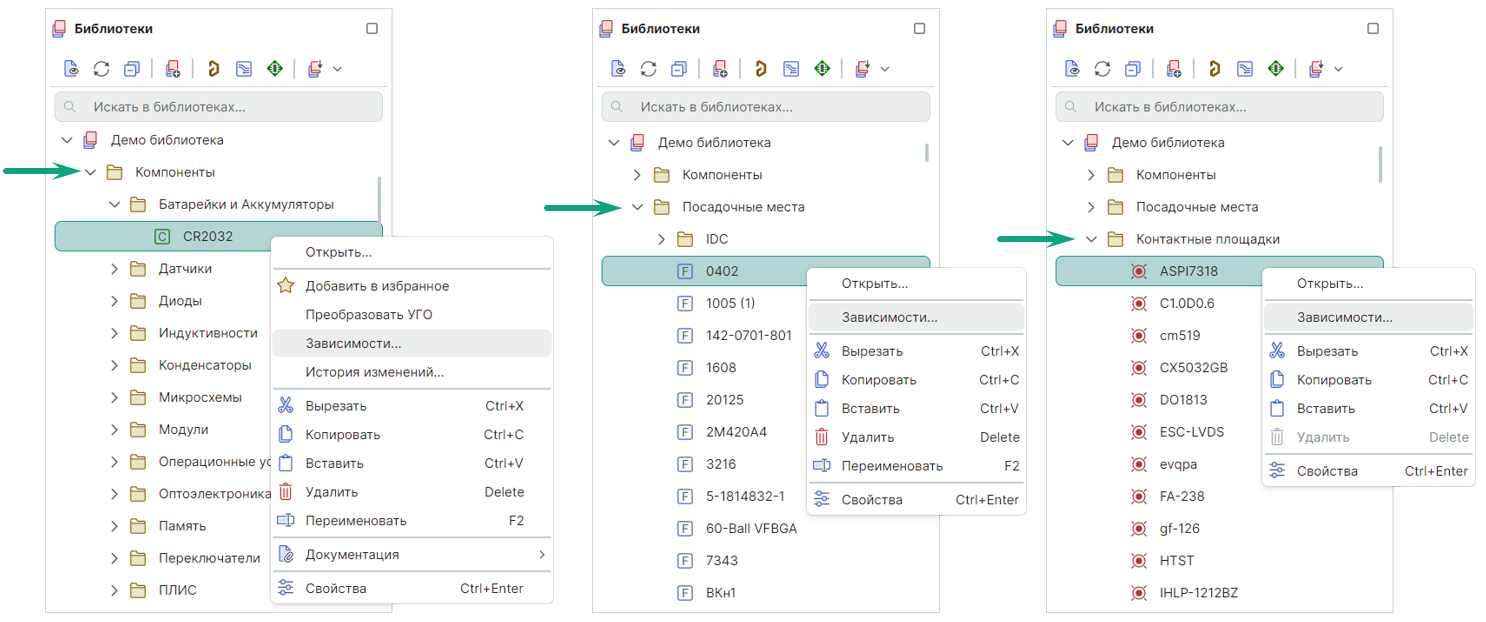Toggle the square box in middle panel header
1486x622 pixels.
pyautogui.click(x=920, y=29)
